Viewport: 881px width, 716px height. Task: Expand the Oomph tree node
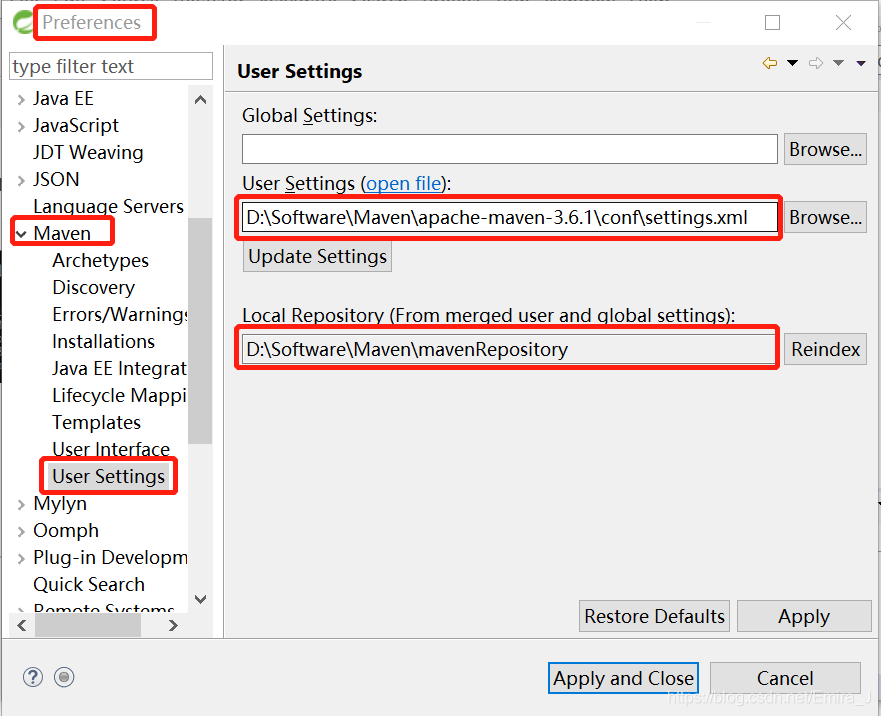[21, 532]
